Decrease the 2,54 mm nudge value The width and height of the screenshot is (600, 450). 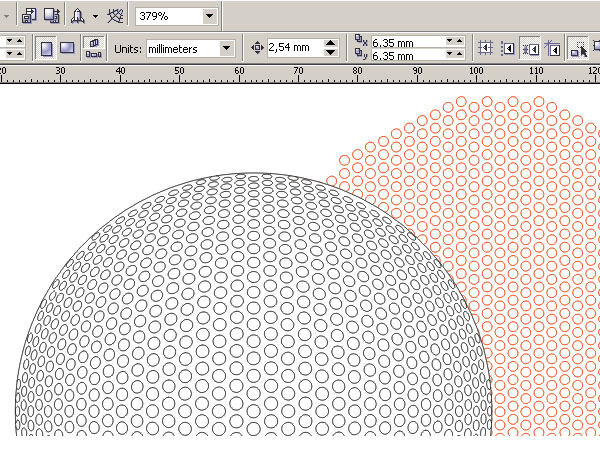pyautogui.click(x=330, y=53)
